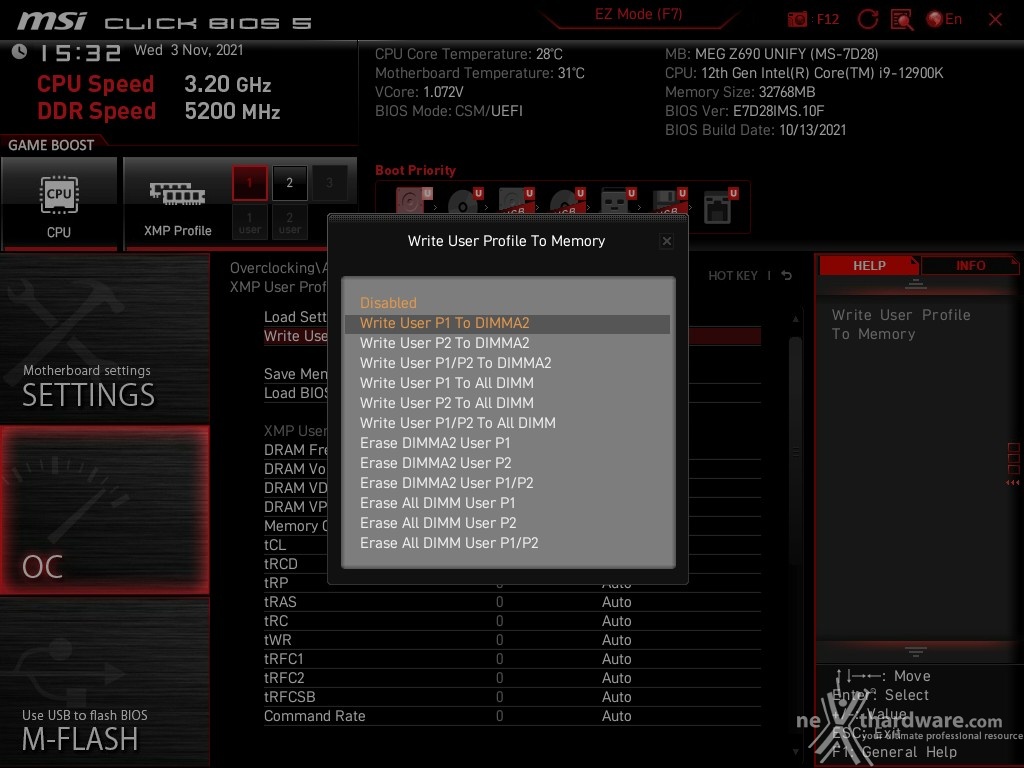Change language using the globe En icon
The height and width of the screenshot is (768, 1024).
[x=944, y=20]
